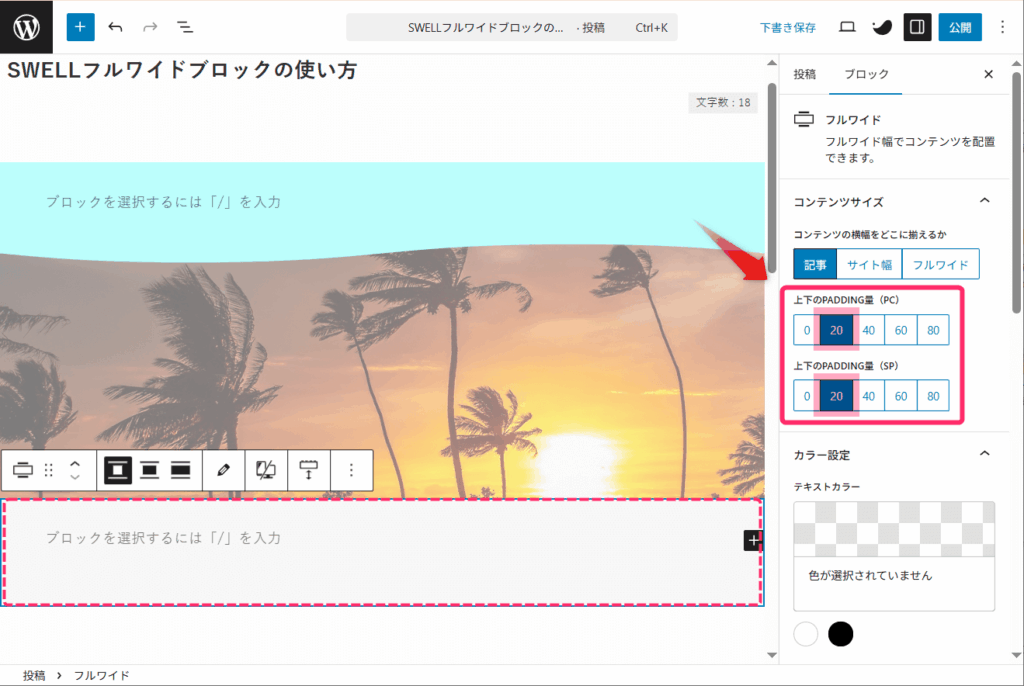Open the top bar options menu

point(1002,27)
